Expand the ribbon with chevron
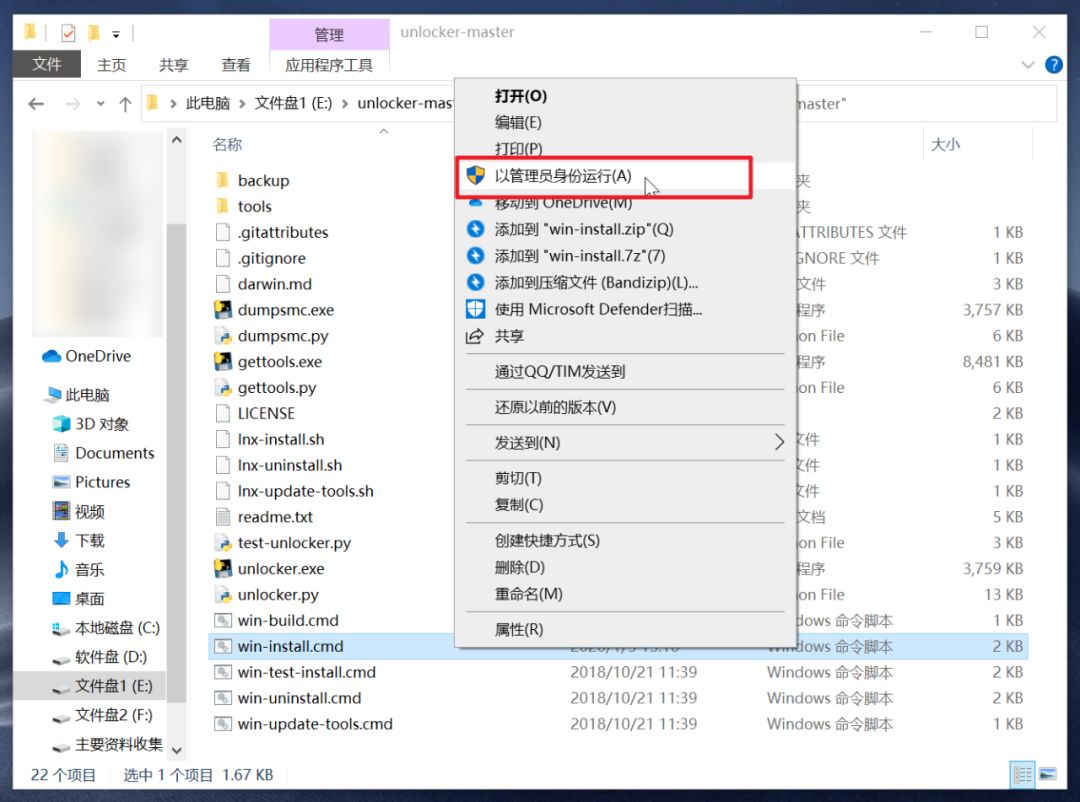Screen dimensions: 1080x802 [x=1028, y=65]
